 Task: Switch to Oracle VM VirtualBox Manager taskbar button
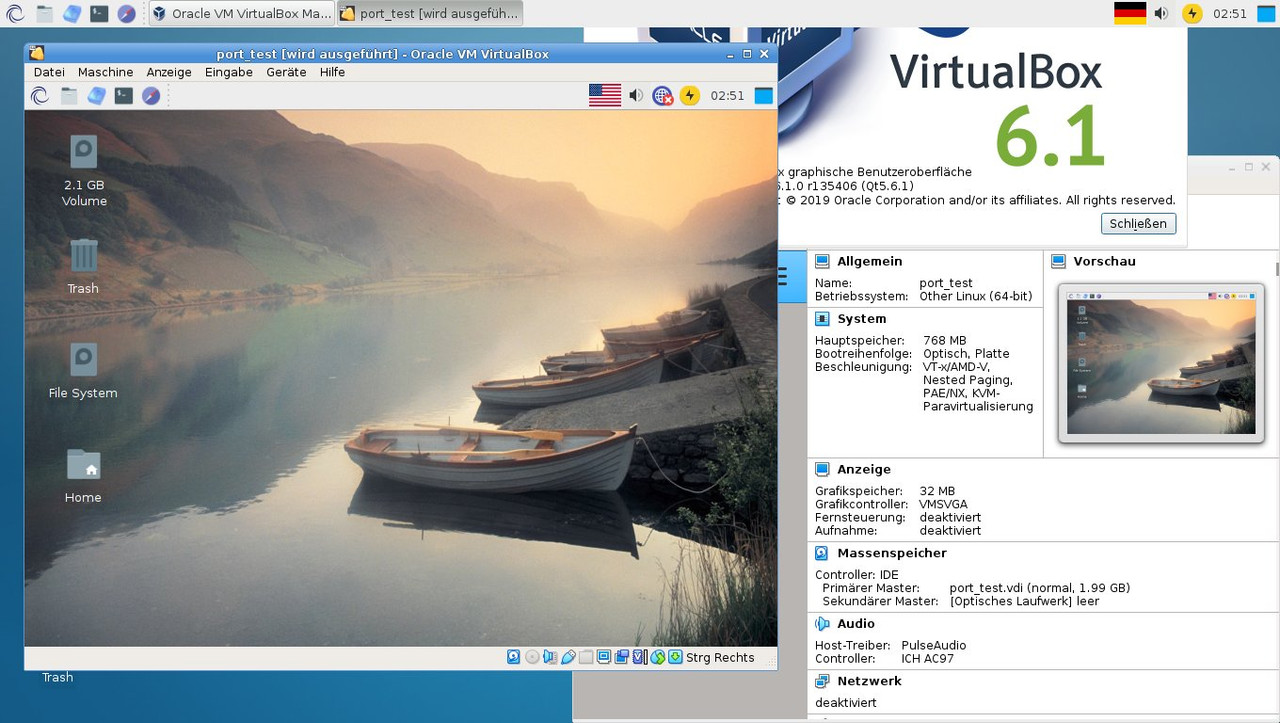[241, 13]
